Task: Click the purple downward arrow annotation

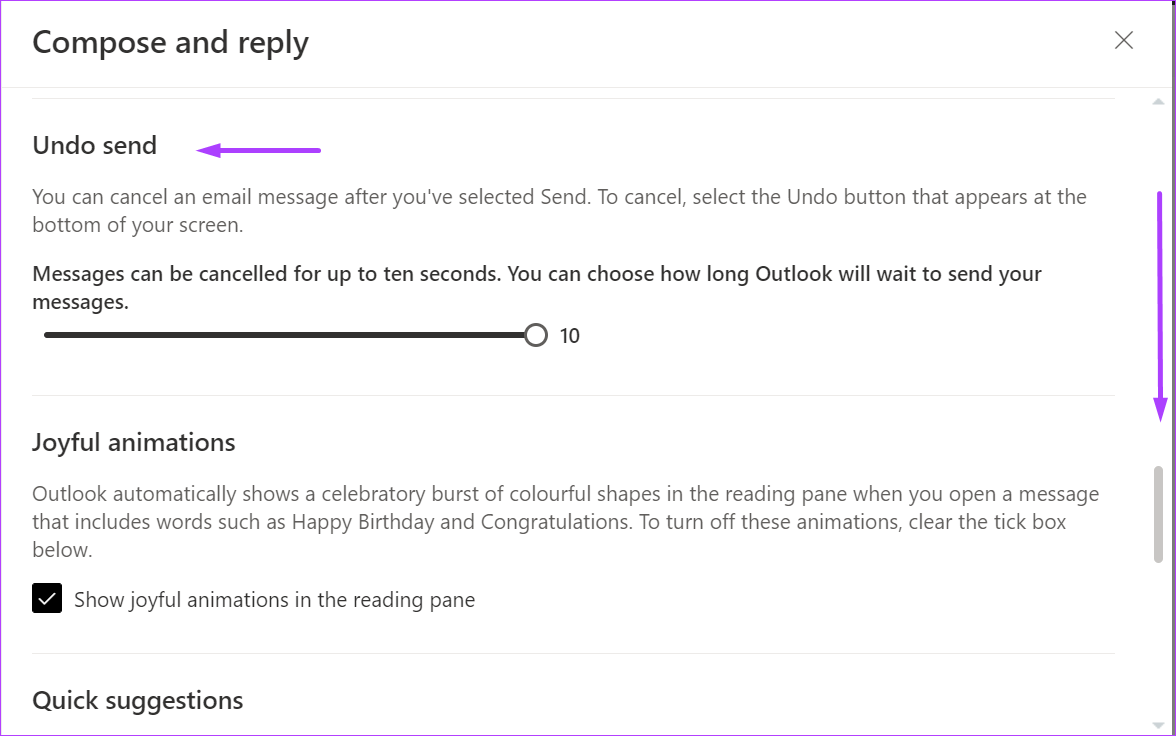Action: 1160,307
